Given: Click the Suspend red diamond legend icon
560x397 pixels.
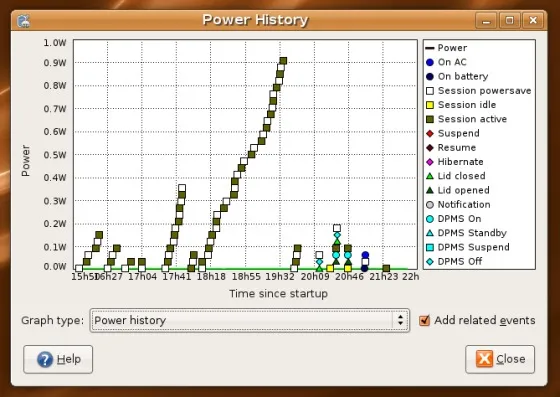Looking at the screenshot, I should tap(430, 134).
